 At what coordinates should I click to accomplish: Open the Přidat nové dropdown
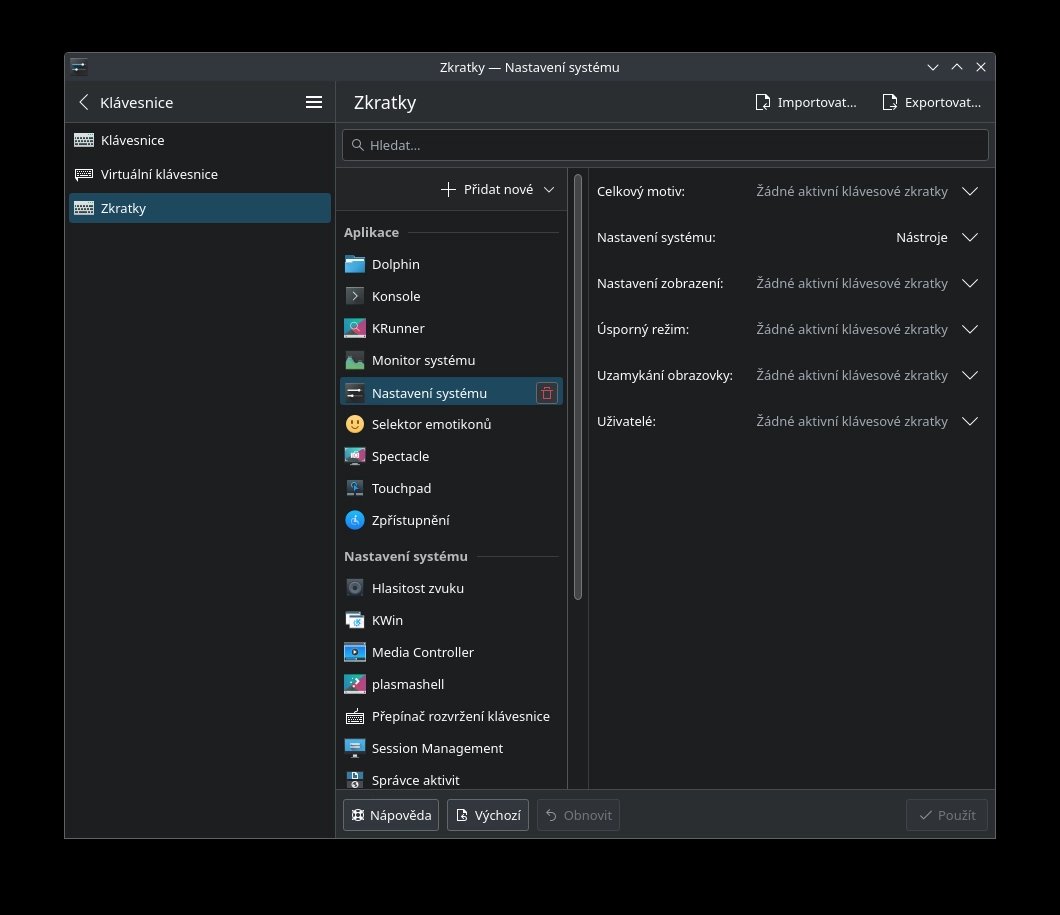click(x=497, y=189)
